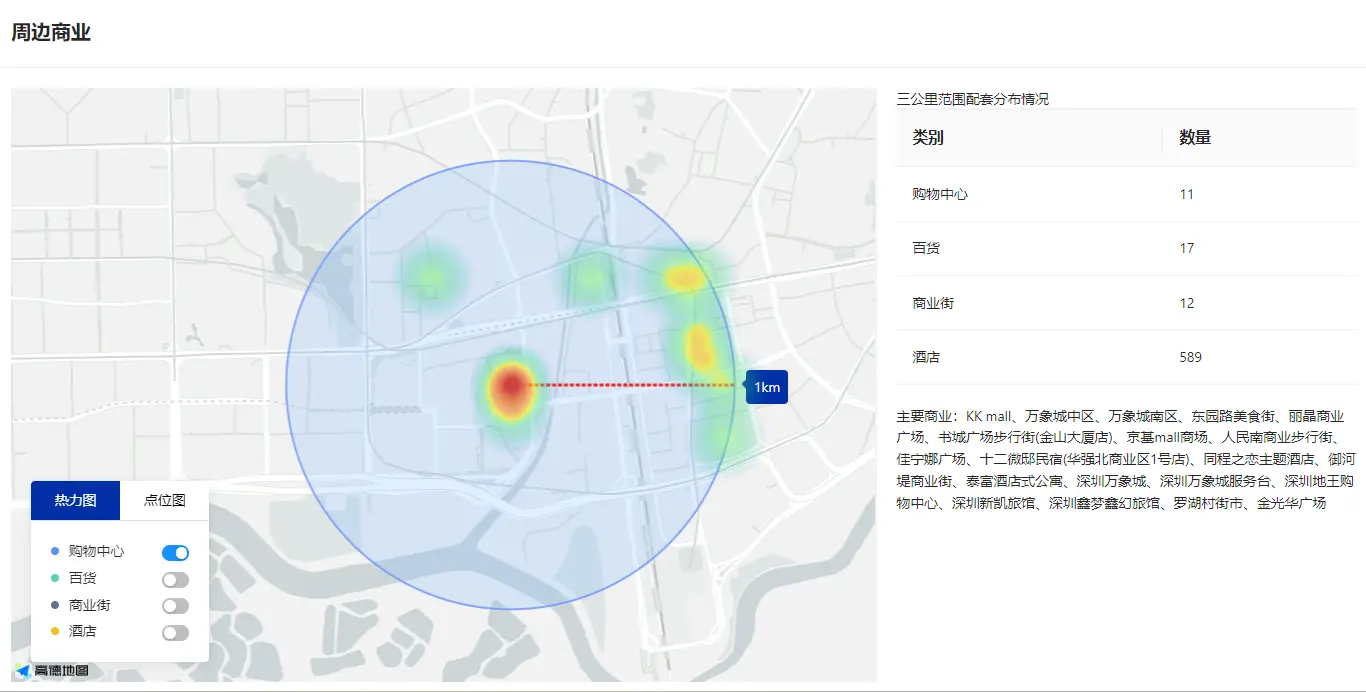Click the value 11 in table
Image resolution: width=1366 pixels, height=692 pixels.
click(x=1187, y=194)
